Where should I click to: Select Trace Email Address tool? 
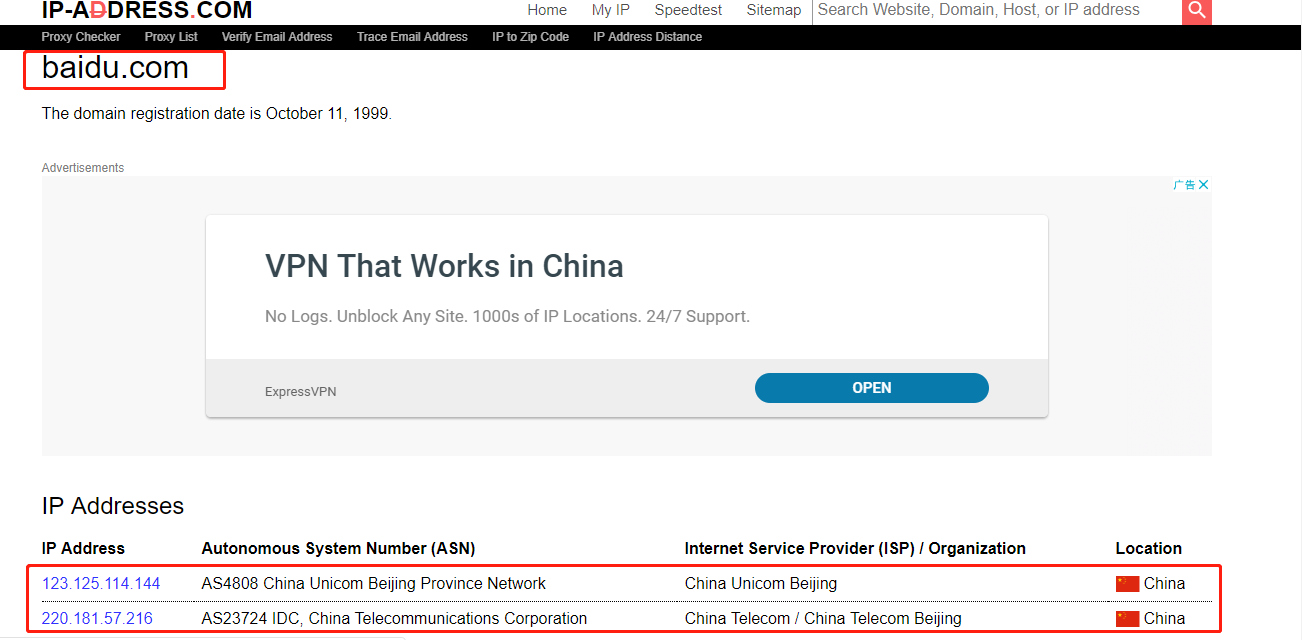[x=412, y=37]
